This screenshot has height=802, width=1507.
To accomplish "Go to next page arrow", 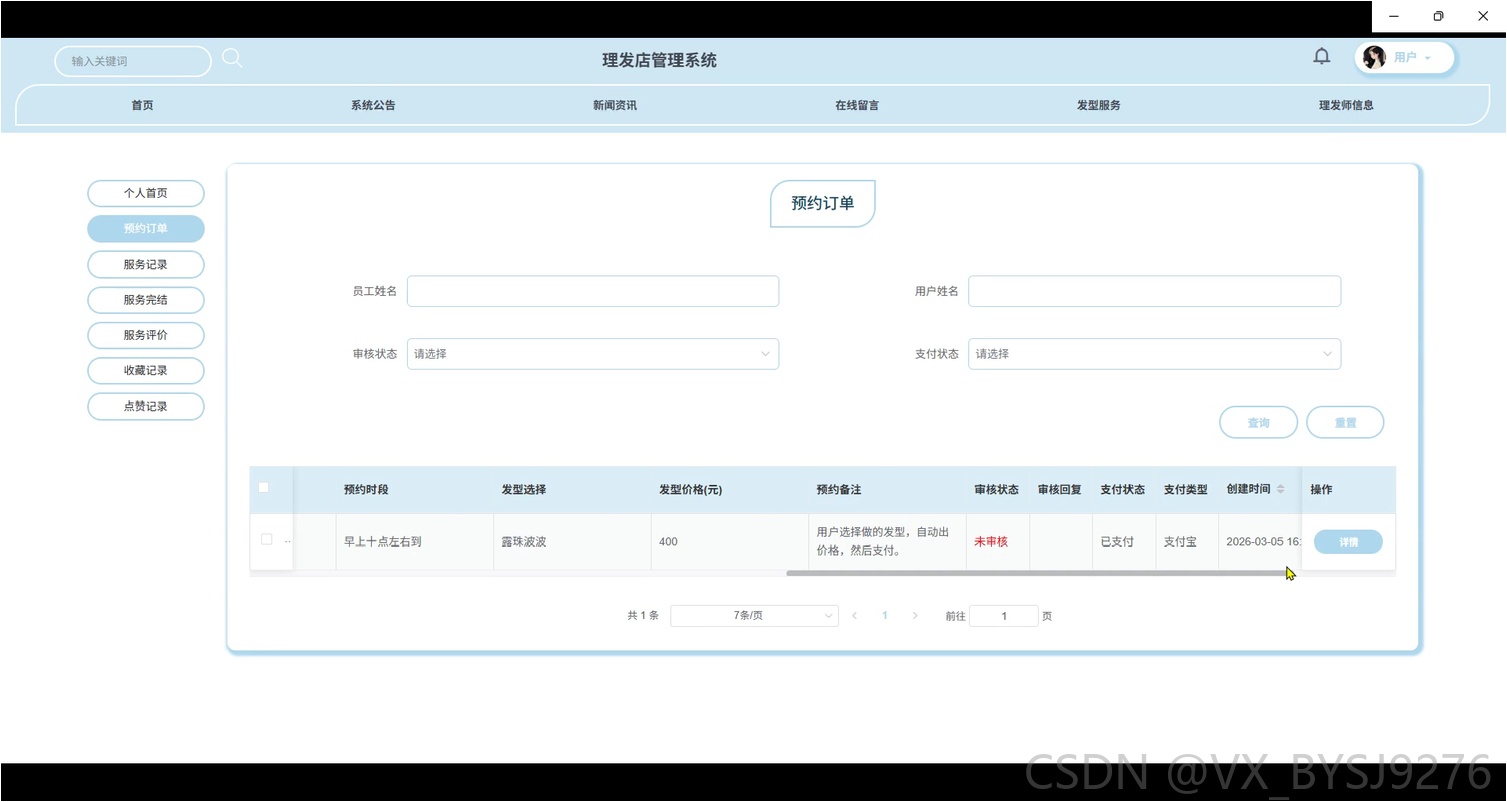I will click(x=915, y=616).
